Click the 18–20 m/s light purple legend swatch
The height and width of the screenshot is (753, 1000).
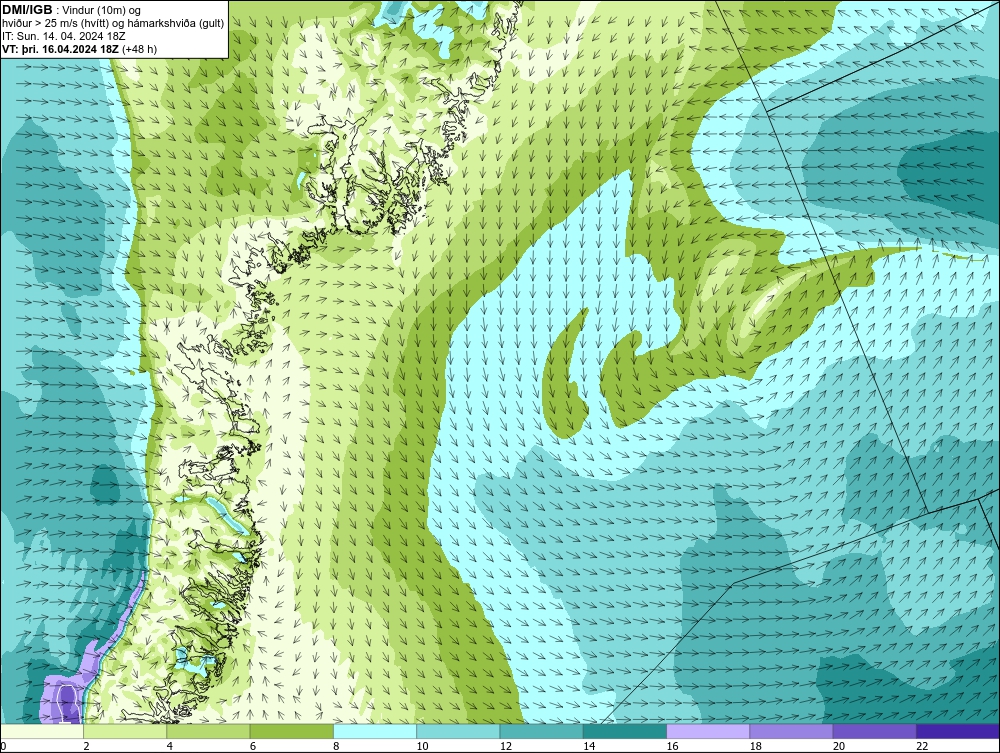pos(791,731)
